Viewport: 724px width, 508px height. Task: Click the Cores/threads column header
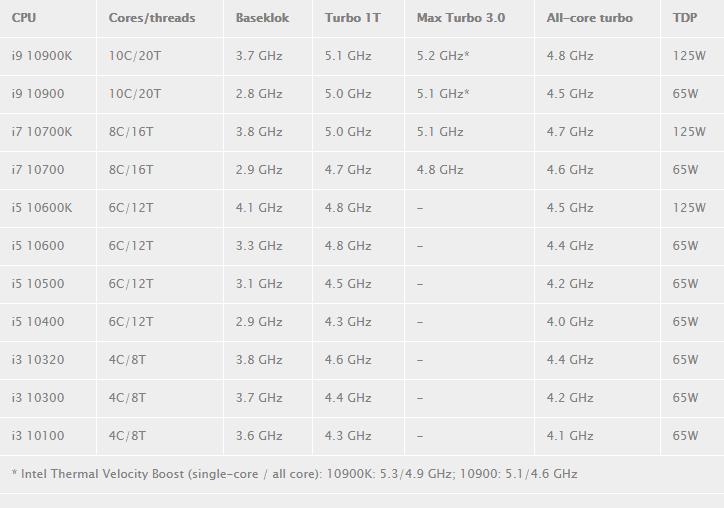point(152,18)
